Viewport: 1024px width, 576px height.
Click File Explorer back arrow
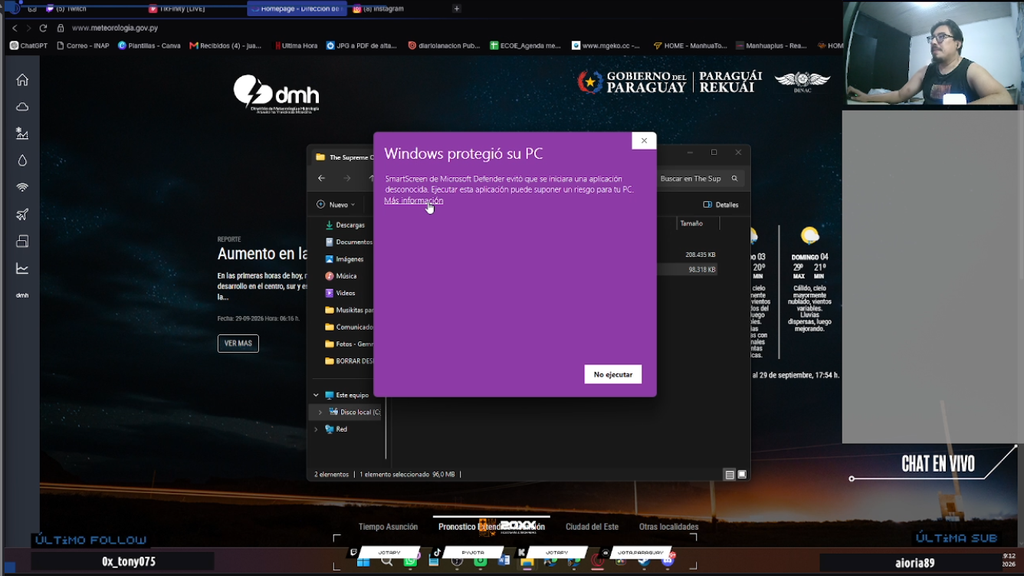[x=321, y=178]
